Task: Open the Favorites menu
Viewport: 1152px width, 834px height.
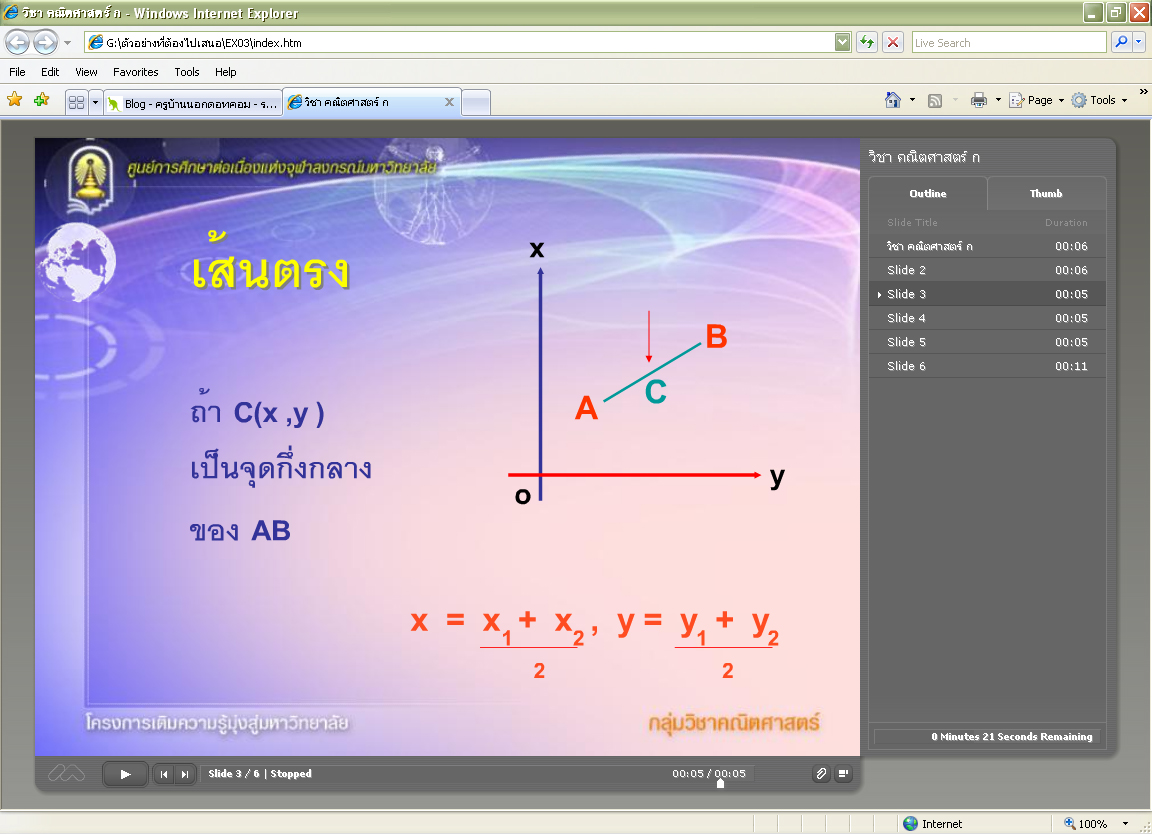Action: pos(135,72)
